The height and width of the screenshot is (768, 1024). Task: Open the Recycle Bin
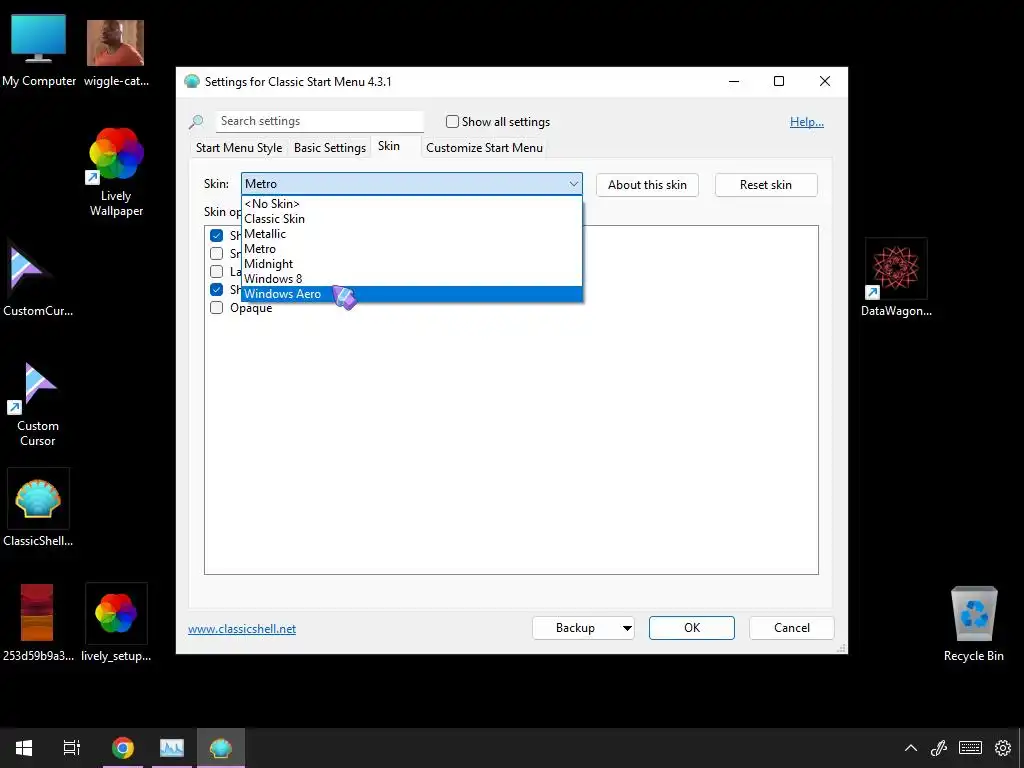coord(973,624)
